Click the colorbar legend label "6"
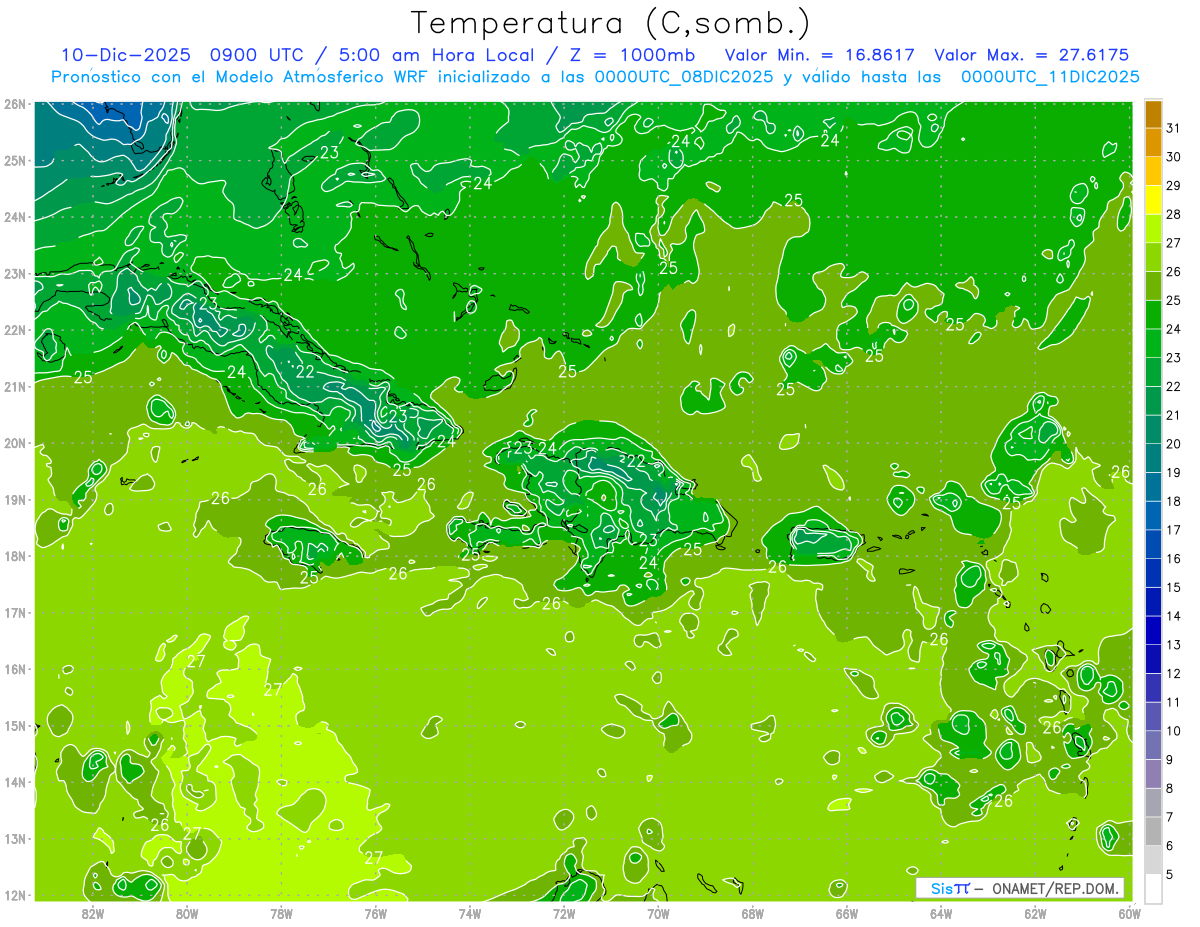1200x927 pixels. (1170, 846)
